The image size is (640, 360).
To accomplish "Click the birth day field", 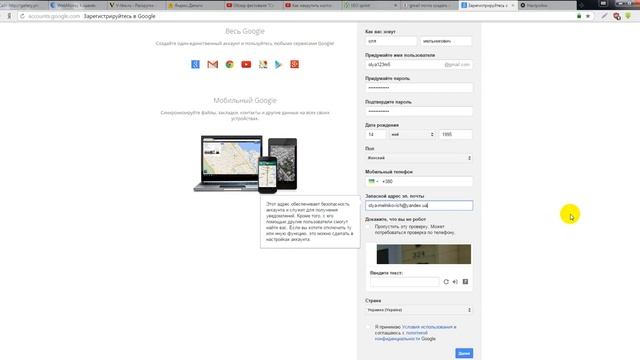I will click(375, 134).
